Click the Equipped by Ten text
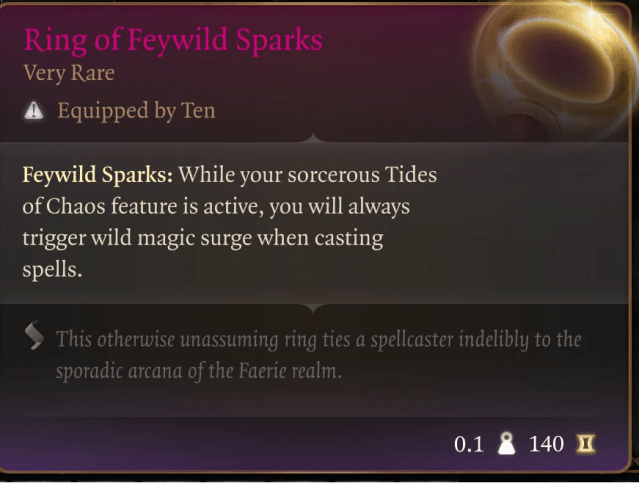The height and width of the screenshot is (483, 639). pos(136,111)
